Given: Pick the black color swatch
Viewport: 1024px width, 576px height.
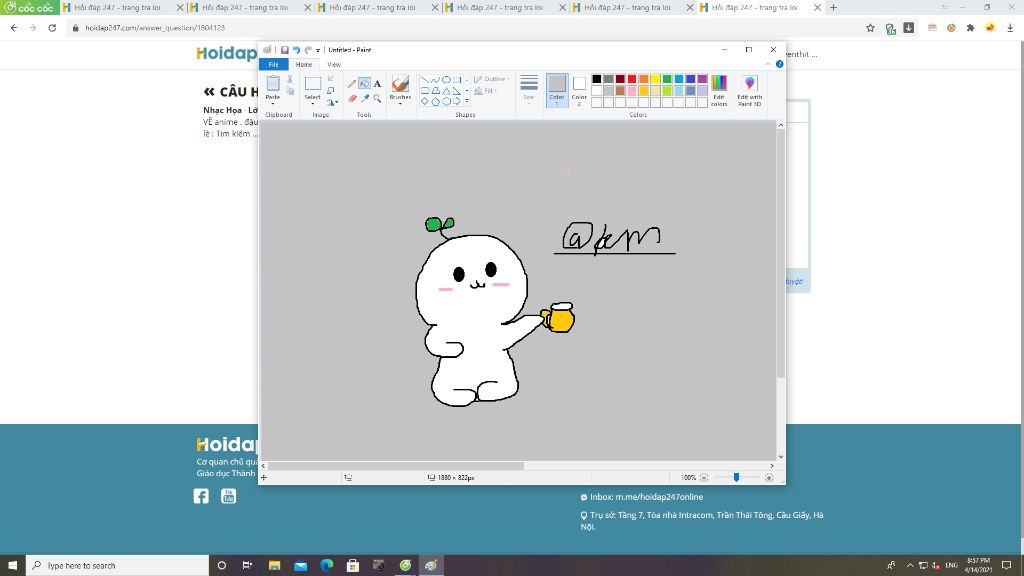Looking at the screenshot, I should coord(597,79).
